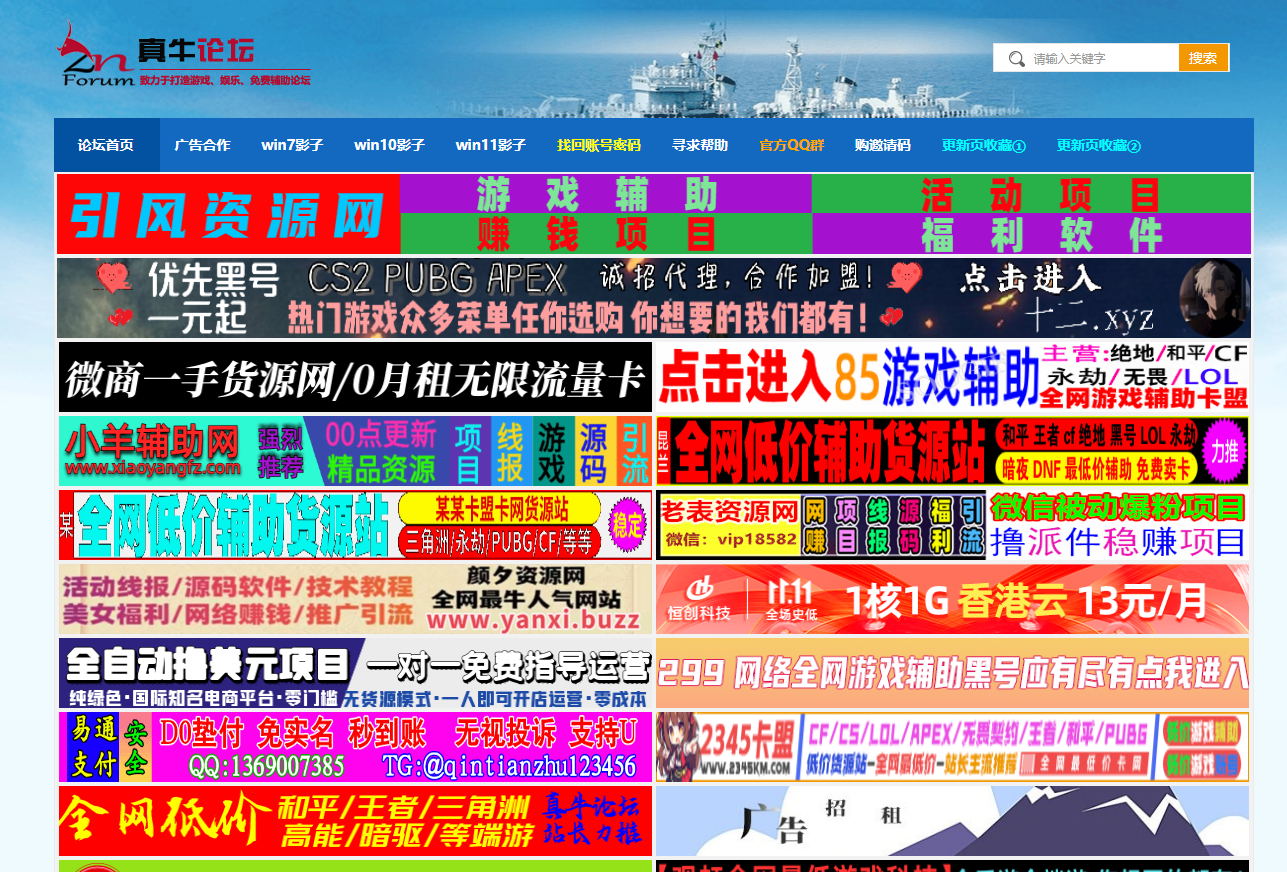Open 找回账号密码 link
The height and width of the screenshot is (872, 1287).
click(x=598, y=145)
